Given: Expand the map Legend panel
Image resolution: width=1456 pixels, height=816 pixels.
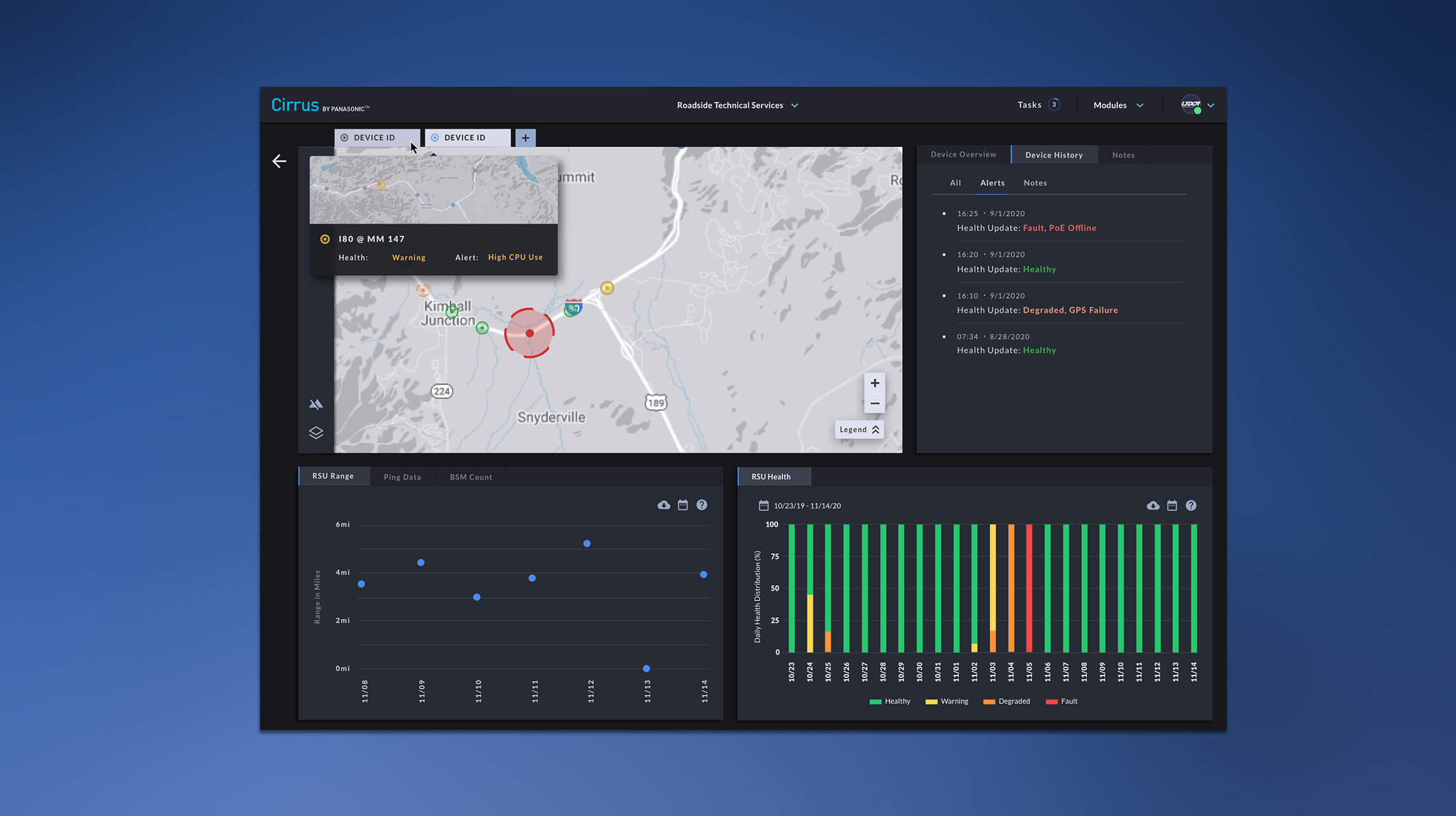Looking at the screenshot, I should click(858, 429).
